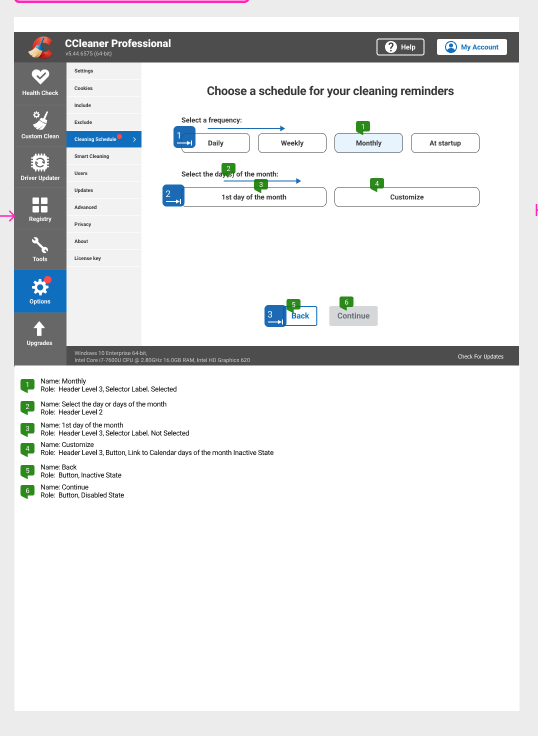Open the Advanced options page
This screenshot has width=538, height=736.
[104, 207]
